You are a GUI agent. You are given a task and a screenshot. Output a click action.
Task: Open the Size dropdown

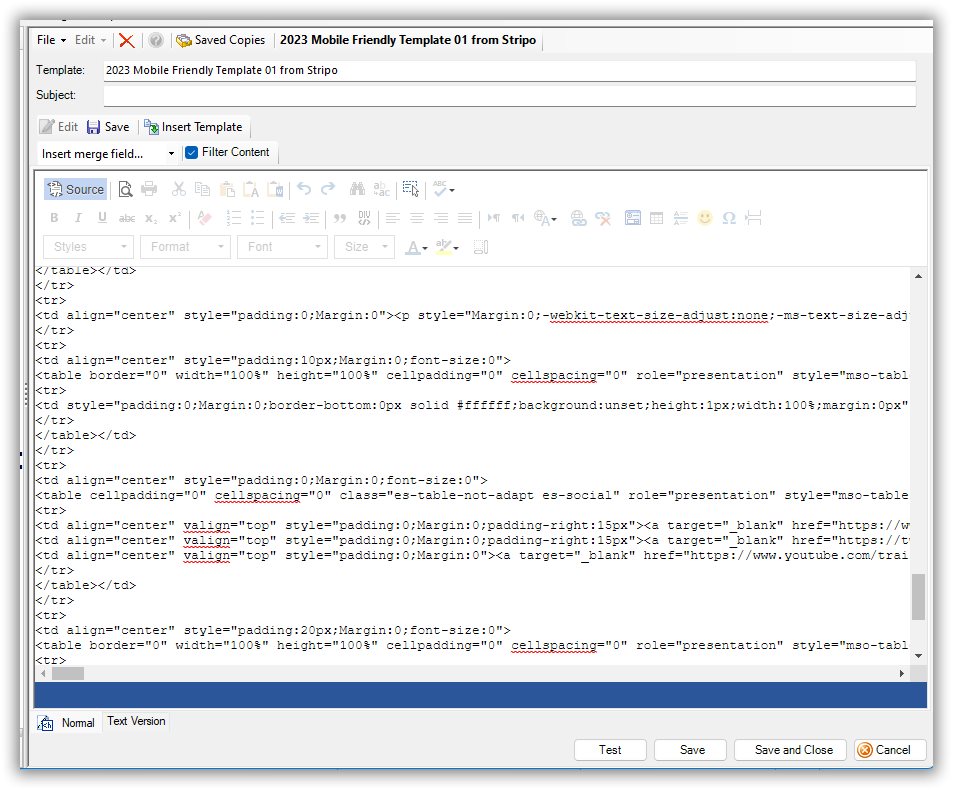coord(364,247)
